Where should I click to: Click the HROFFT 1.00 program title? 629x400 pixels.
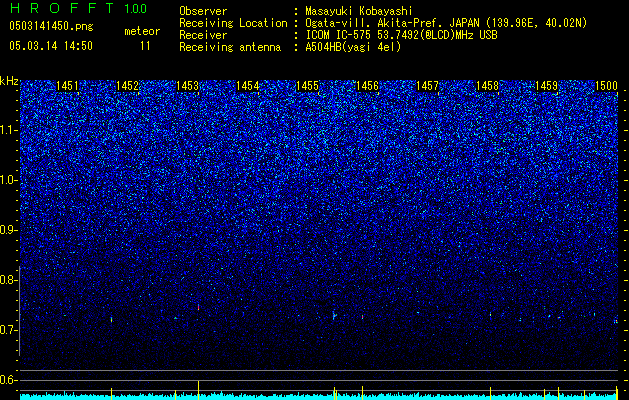coord(78,8)
